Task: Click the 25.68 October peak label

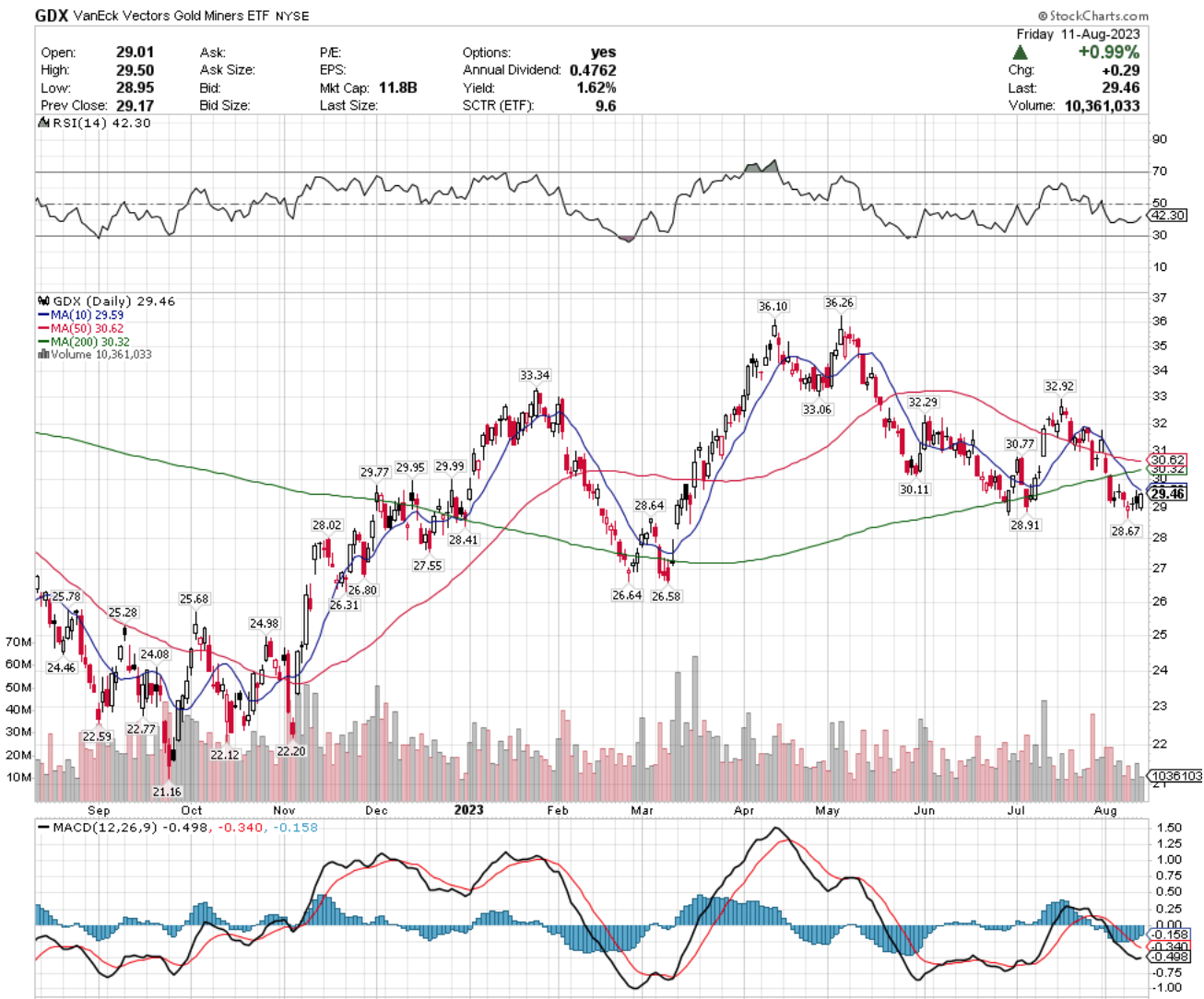Action: click(194, 599)
